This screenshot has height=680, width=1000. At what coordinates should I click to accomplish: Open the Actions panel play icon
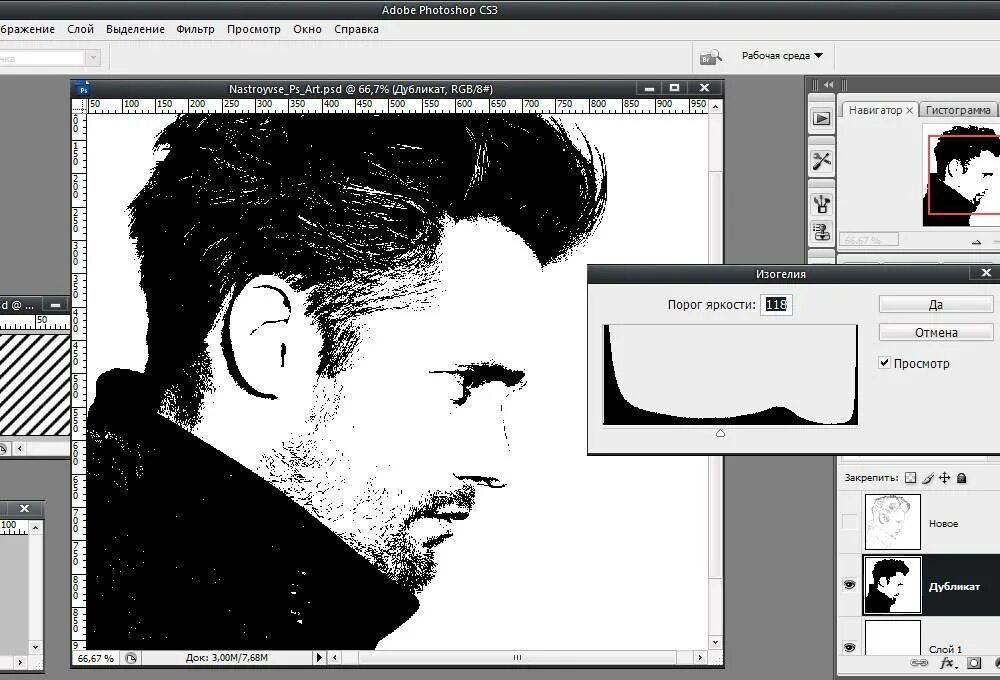click(x=822, y=118)
